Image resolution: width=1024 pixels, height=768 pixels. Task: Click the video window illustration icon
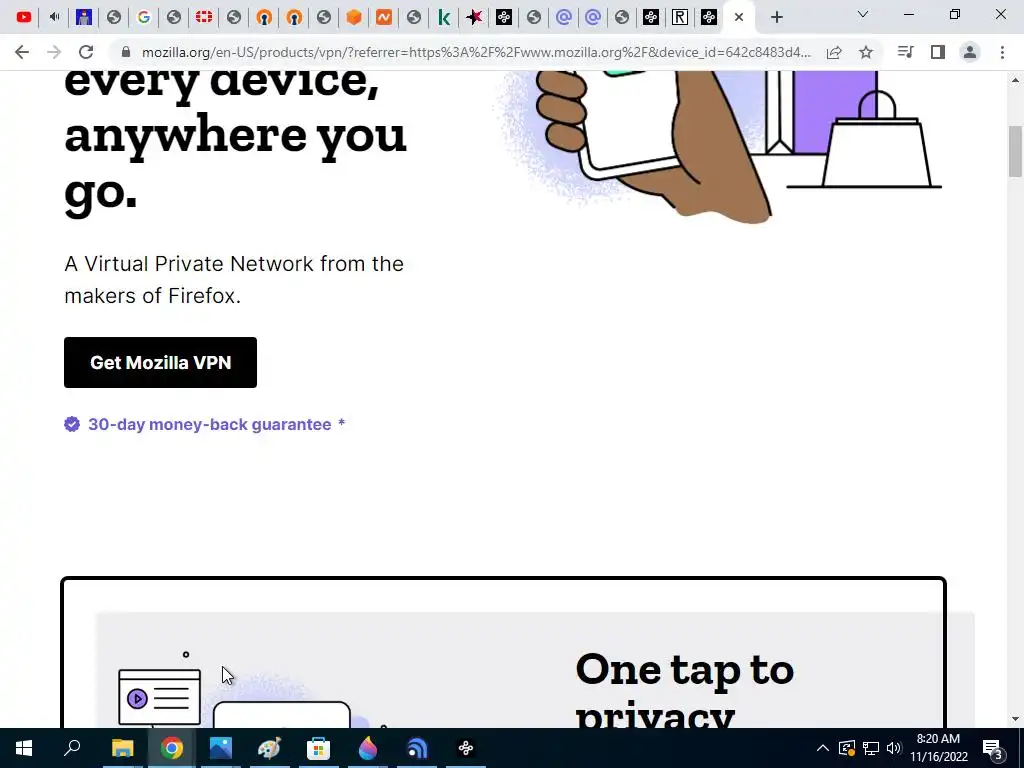(x=159, y=697)
